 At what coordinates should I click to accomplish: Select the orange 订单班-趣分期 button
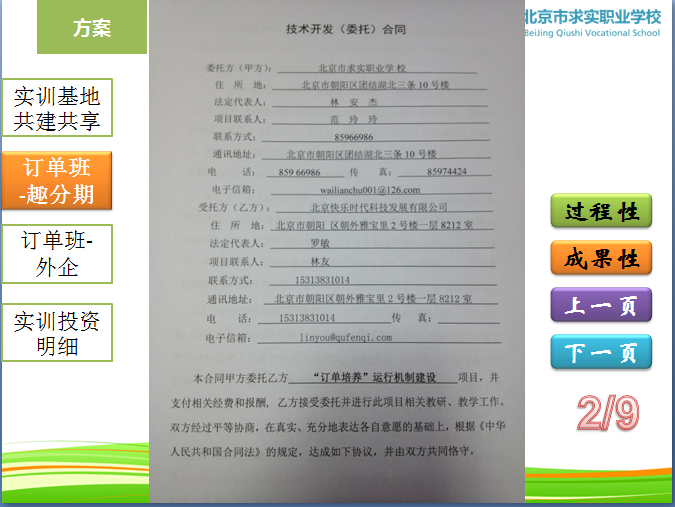click(57, 180)
